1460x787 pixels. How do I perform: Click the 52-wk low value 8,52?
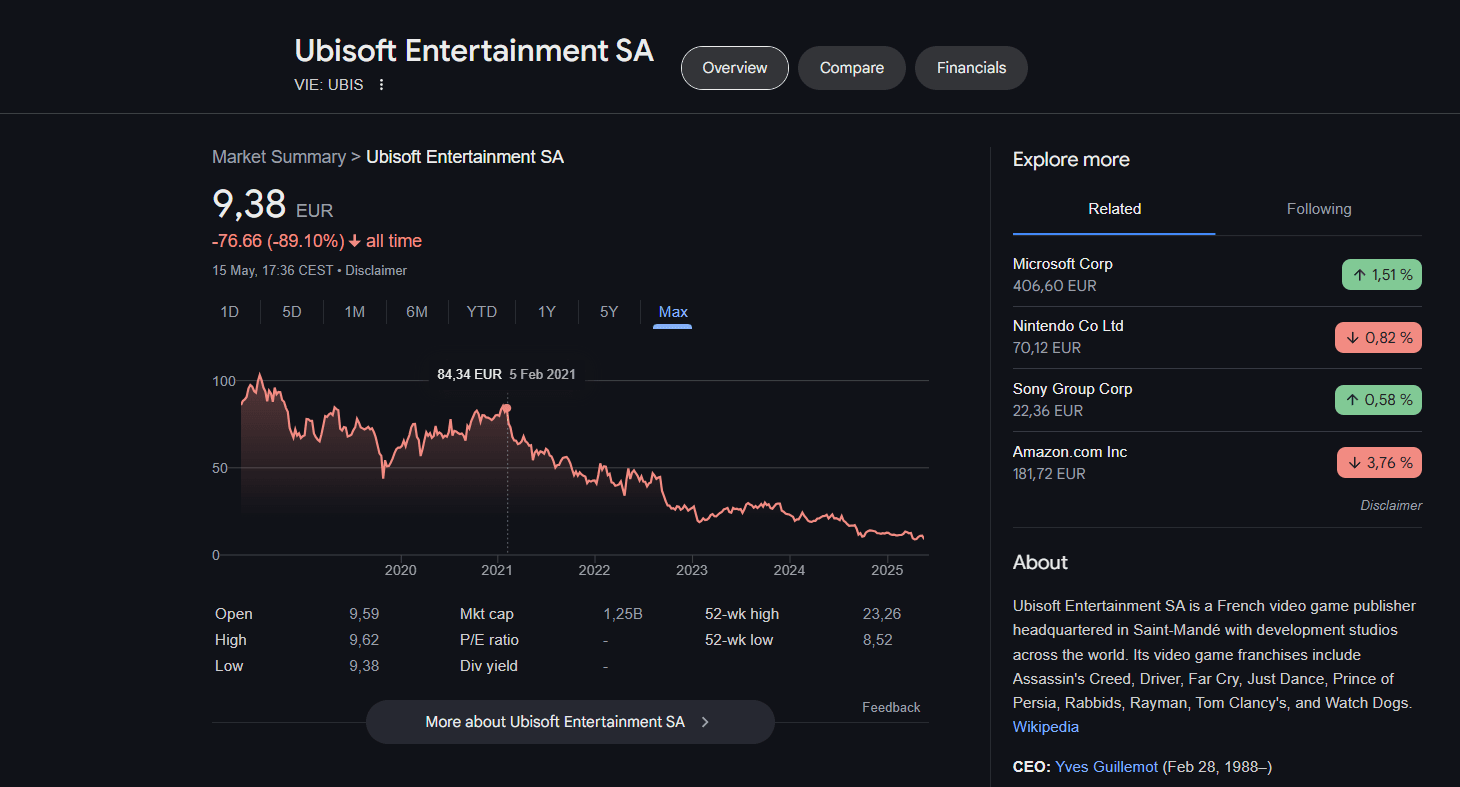tap(877, 640)
